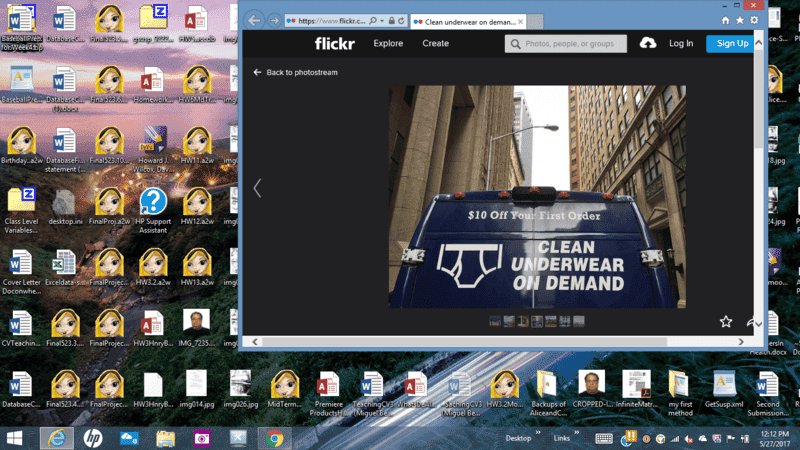This screenshot has width=800, height=450.
Task: Select the first thumbnail in the filmstrip
Action: 495,321
